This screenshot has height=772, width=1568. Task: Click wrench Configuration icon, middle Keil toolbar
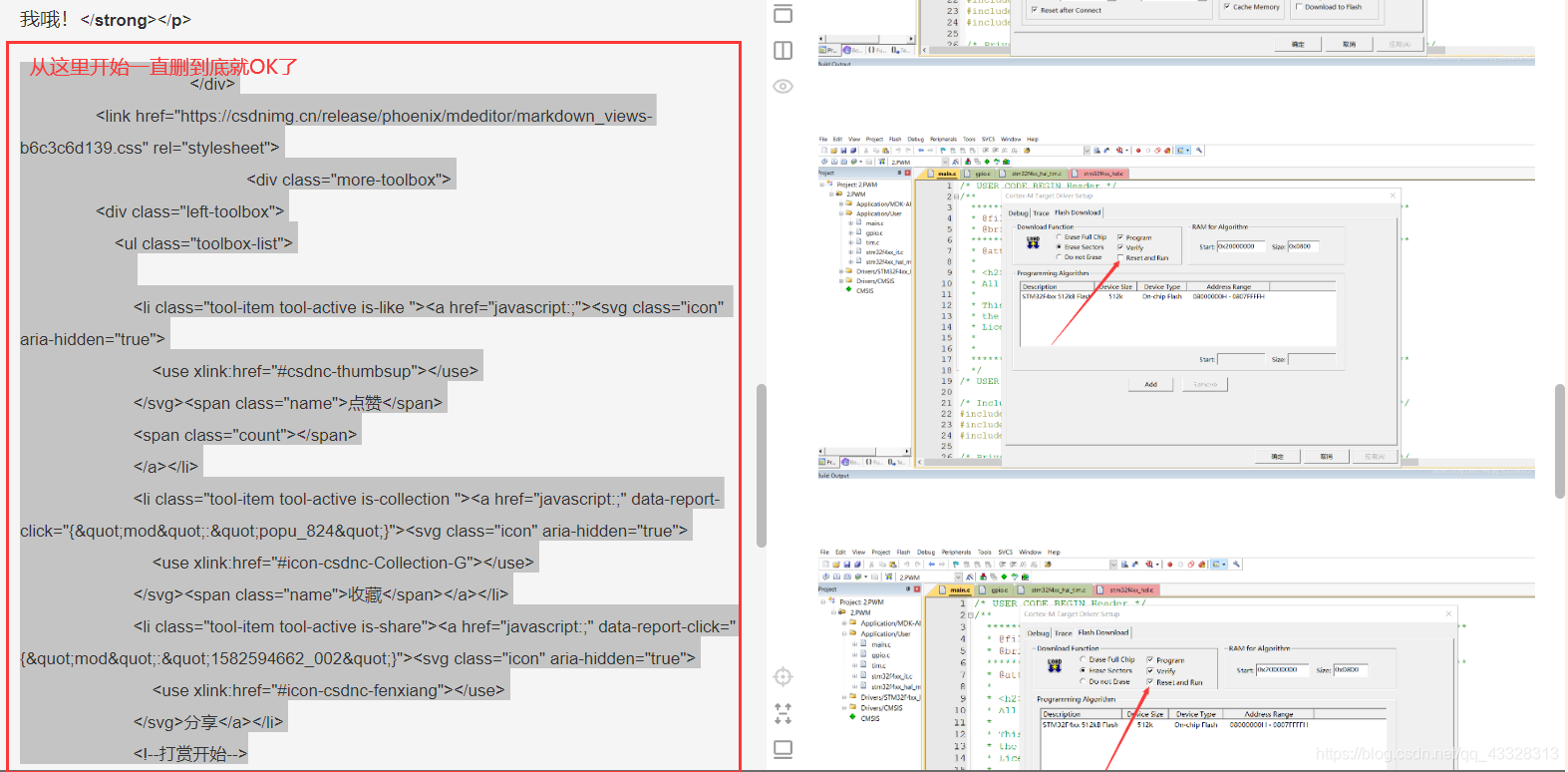(1199, 151)
